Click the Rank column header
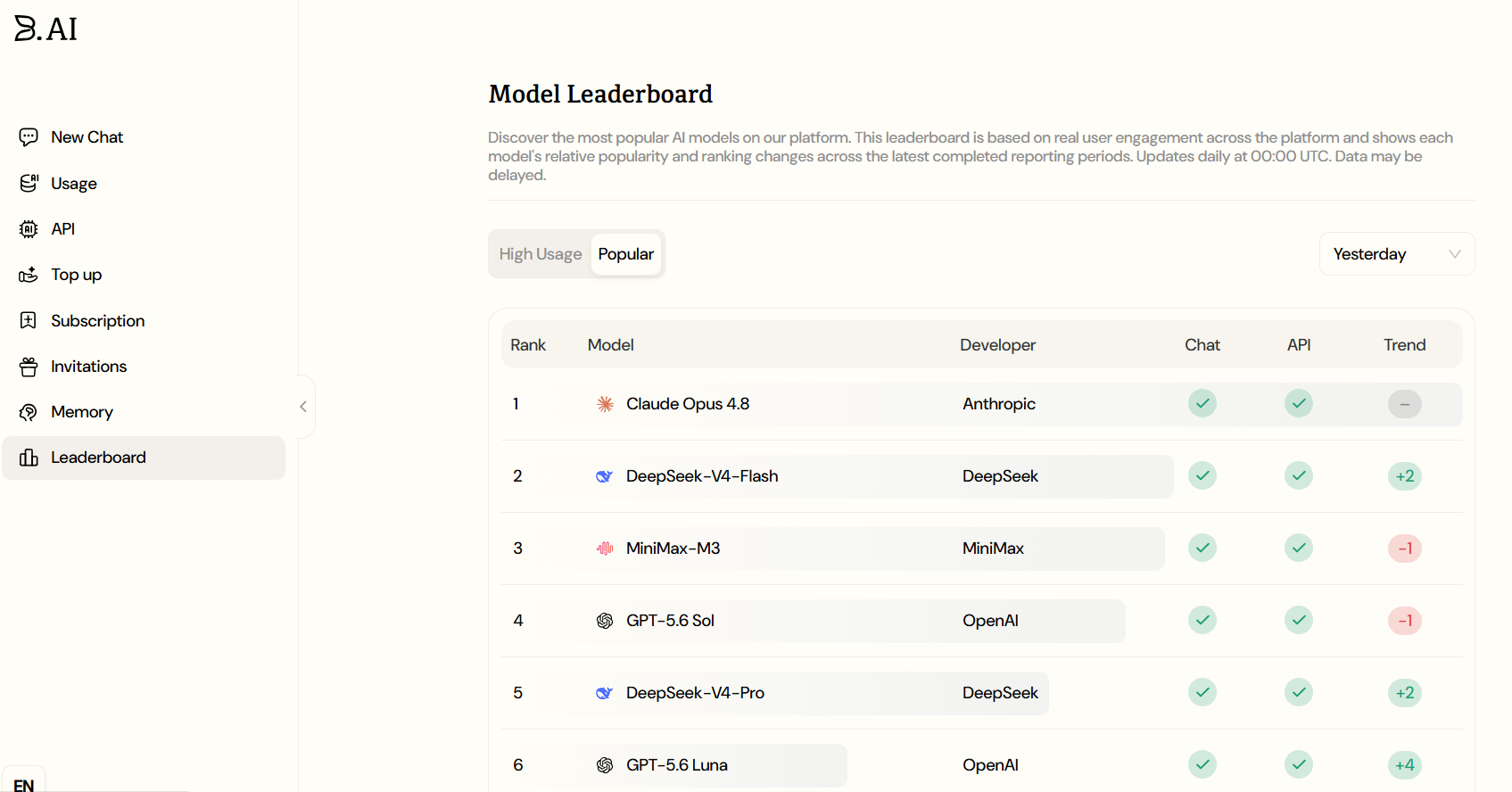Screen dimensions: 1512x792 [528, 345]
